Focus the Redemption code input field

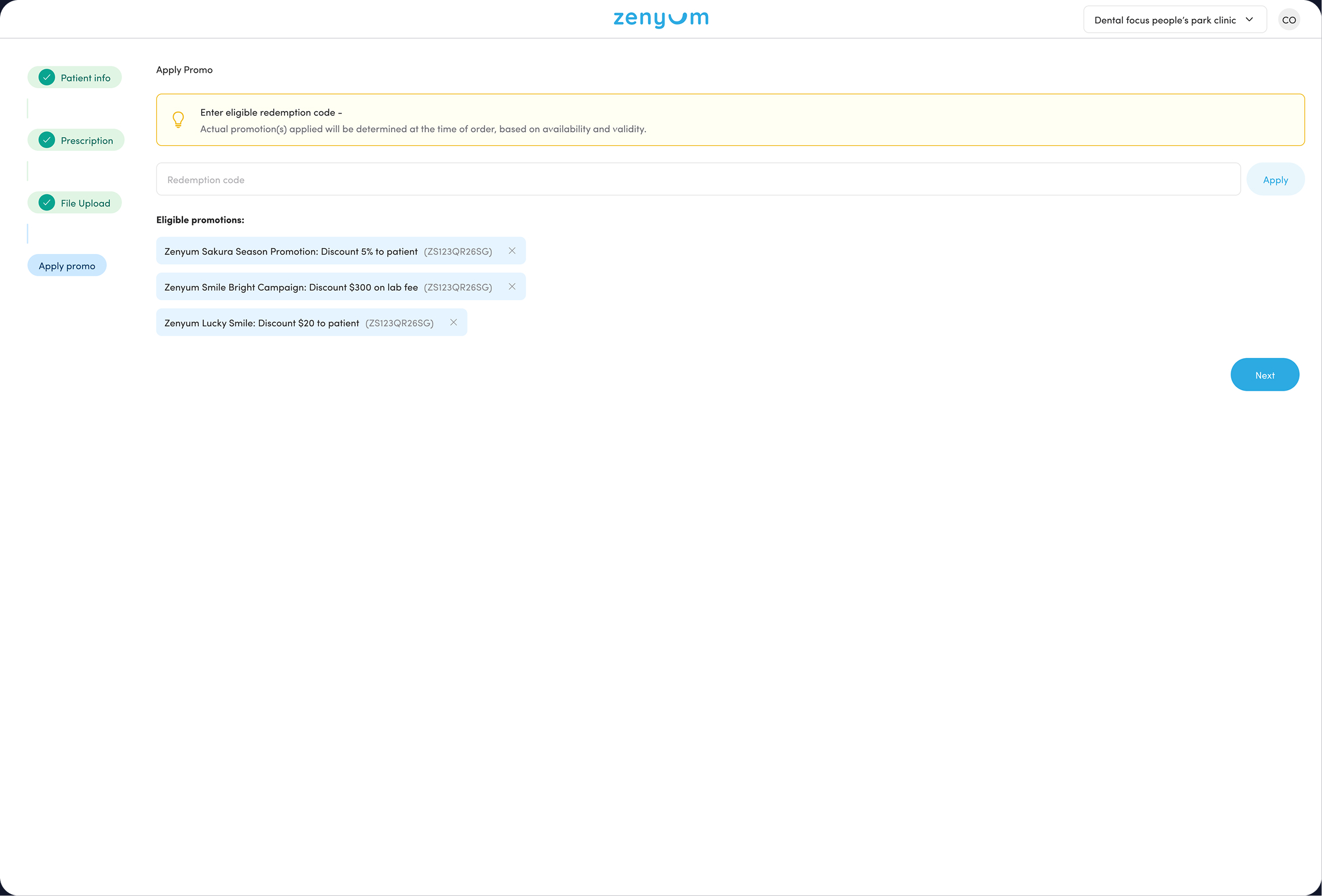[x=698, y=180]
